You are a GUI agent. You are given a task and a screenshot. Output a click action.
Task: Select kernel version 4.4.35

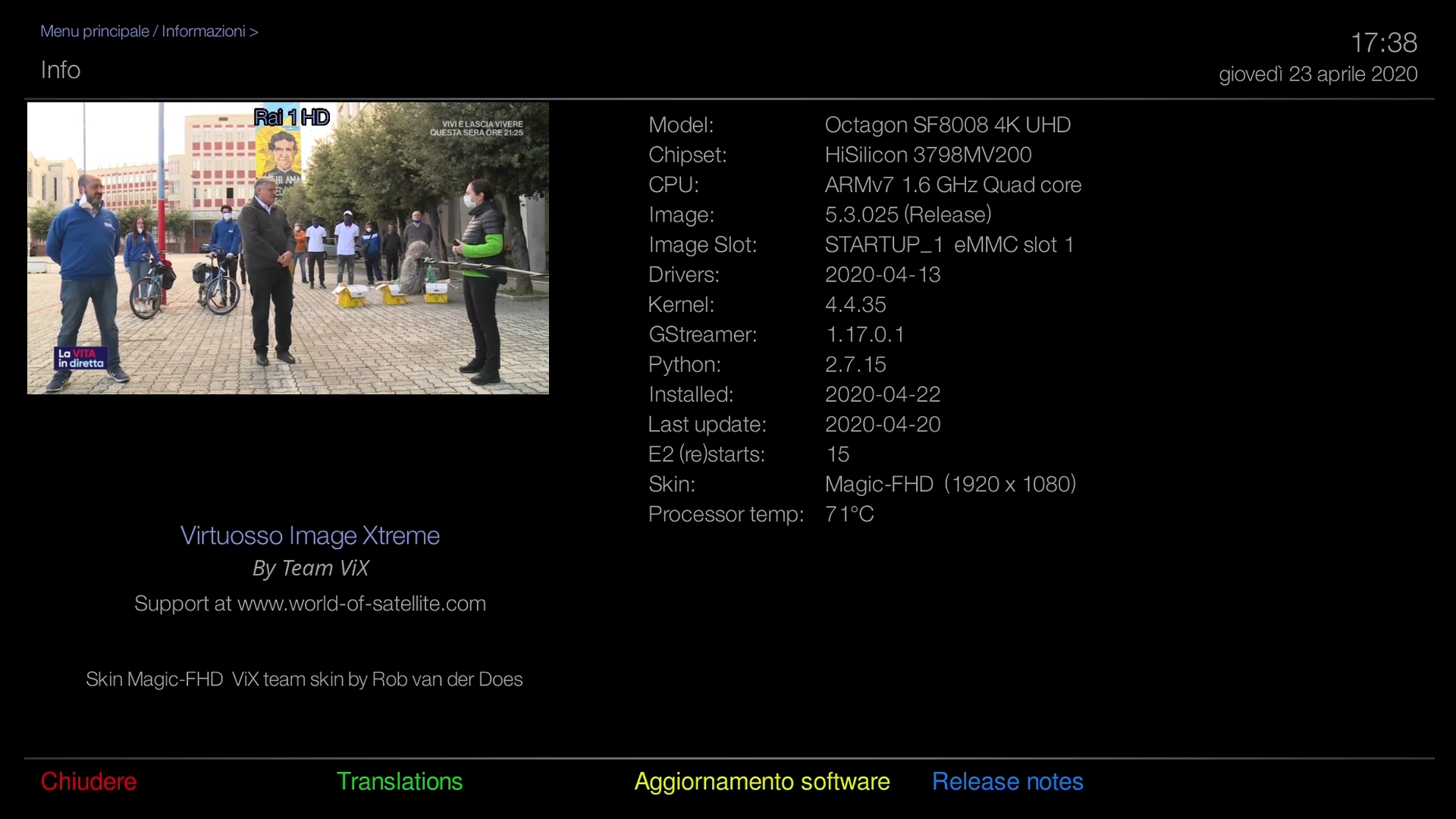tap(855, 304)
